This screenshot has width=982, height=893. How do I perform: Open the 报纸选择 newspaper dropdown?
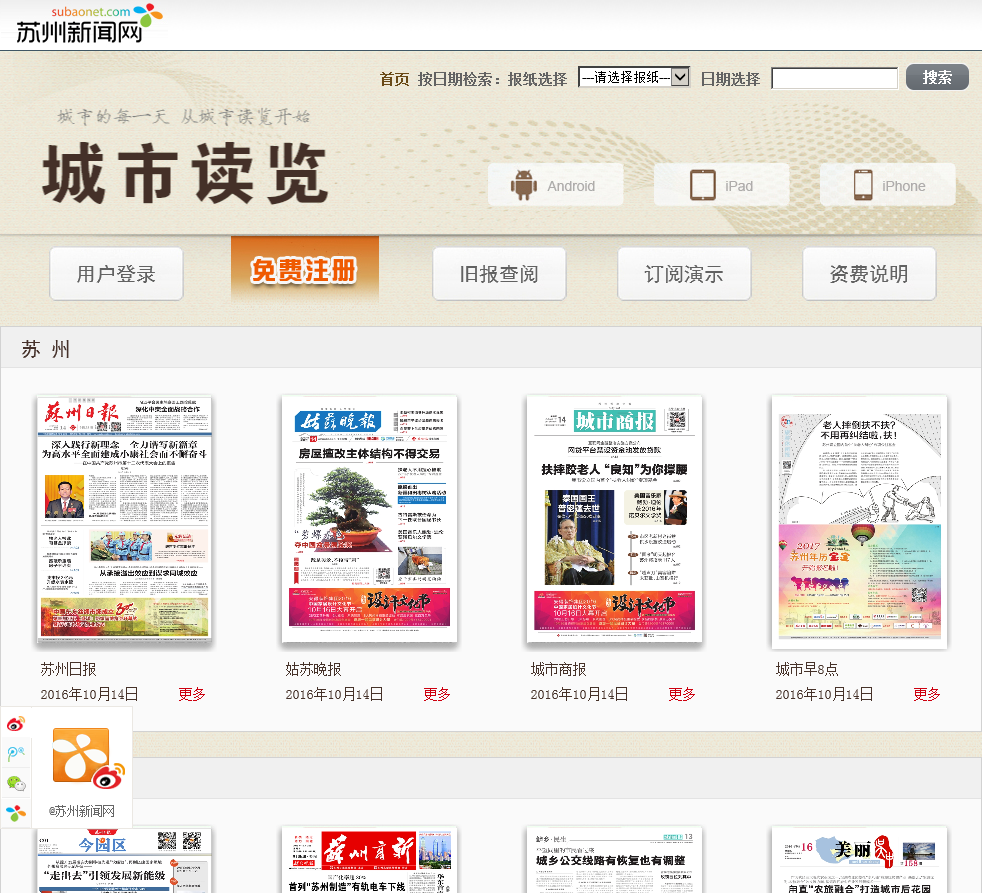click(x=633, y=77)
